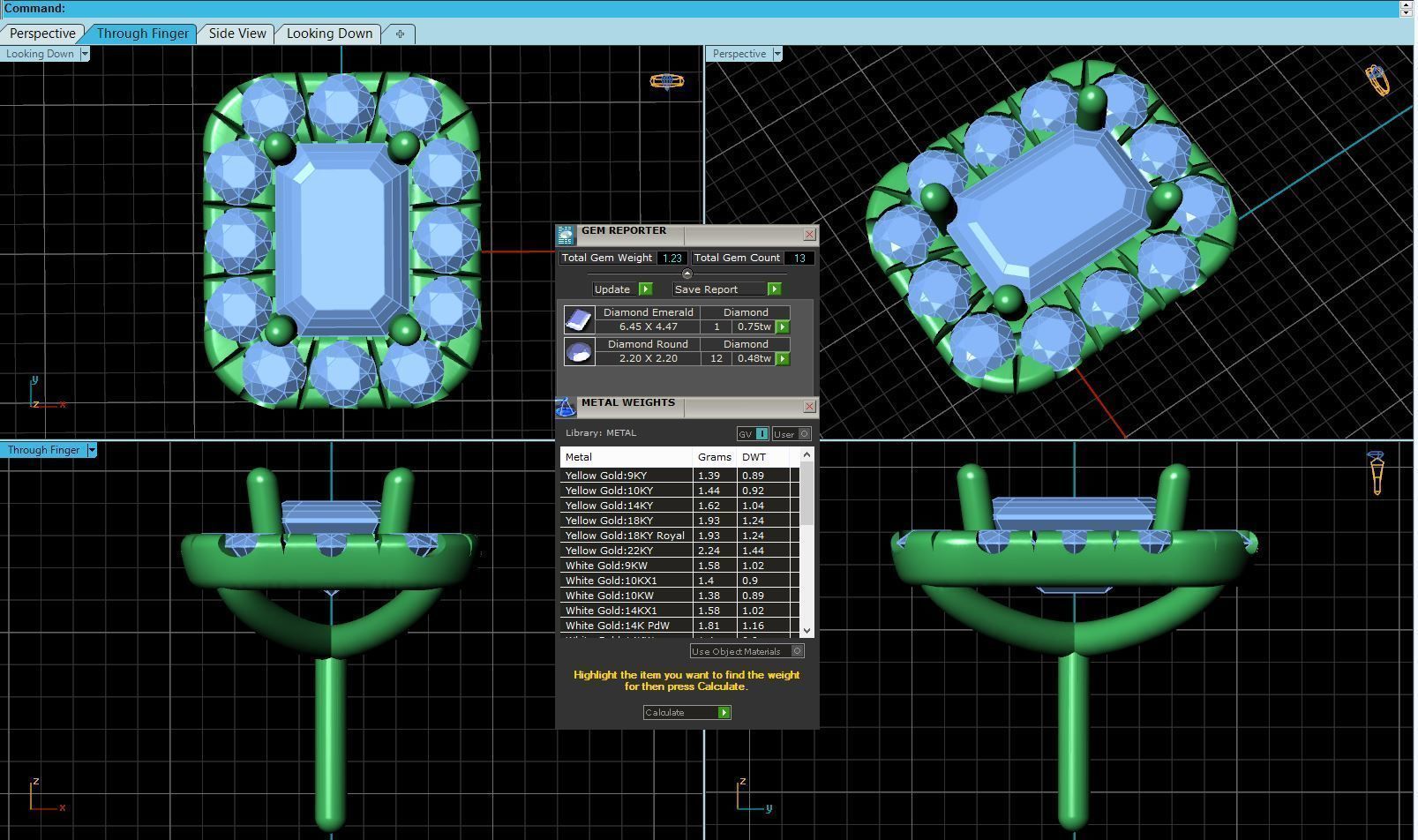1418x840 pixels.
Task: Select the White Gold:14KX1 row
Action: click(x=679, y=611)
